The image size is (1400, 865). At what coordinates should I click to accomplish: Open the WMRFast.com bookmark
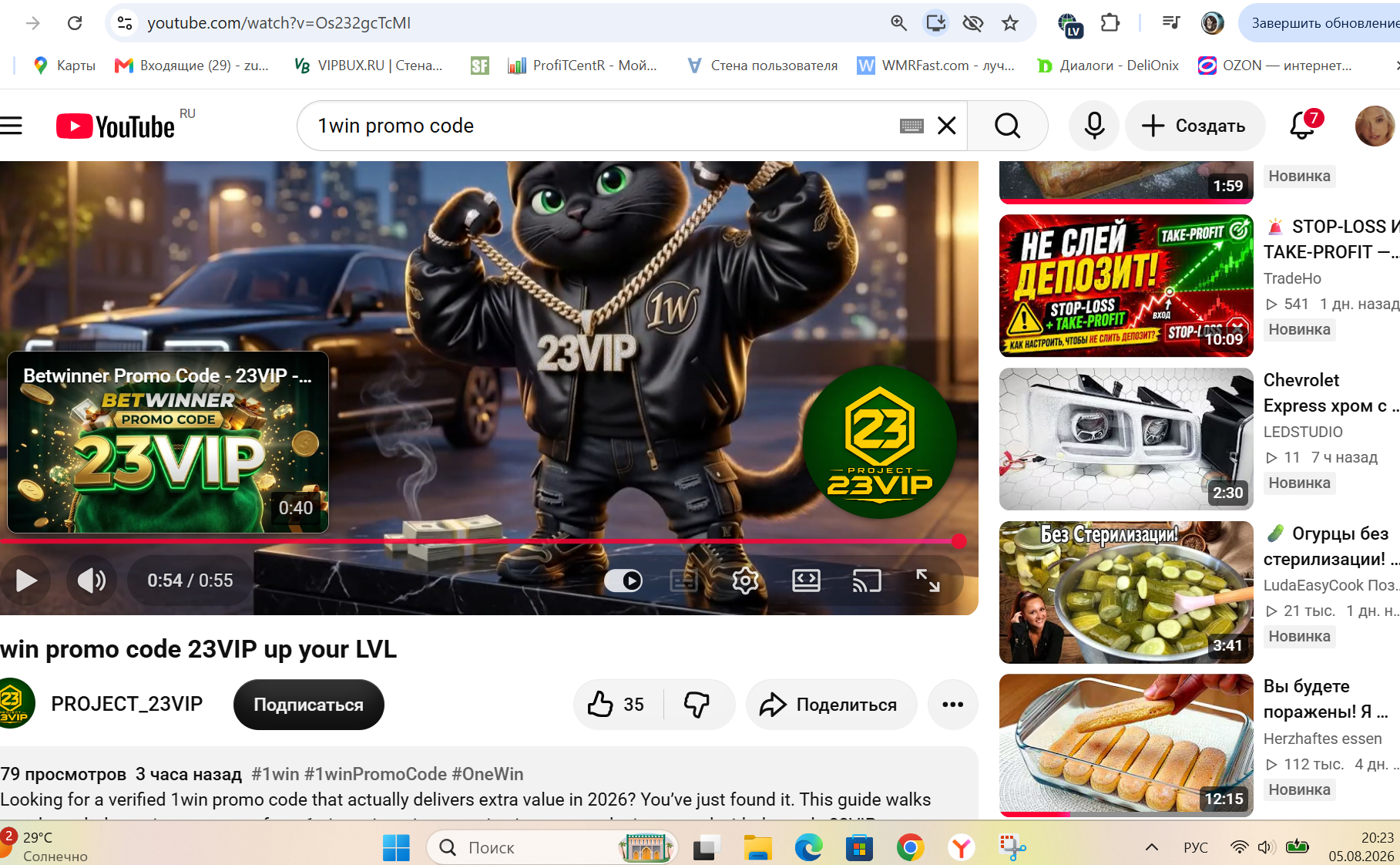coord(936,66)
